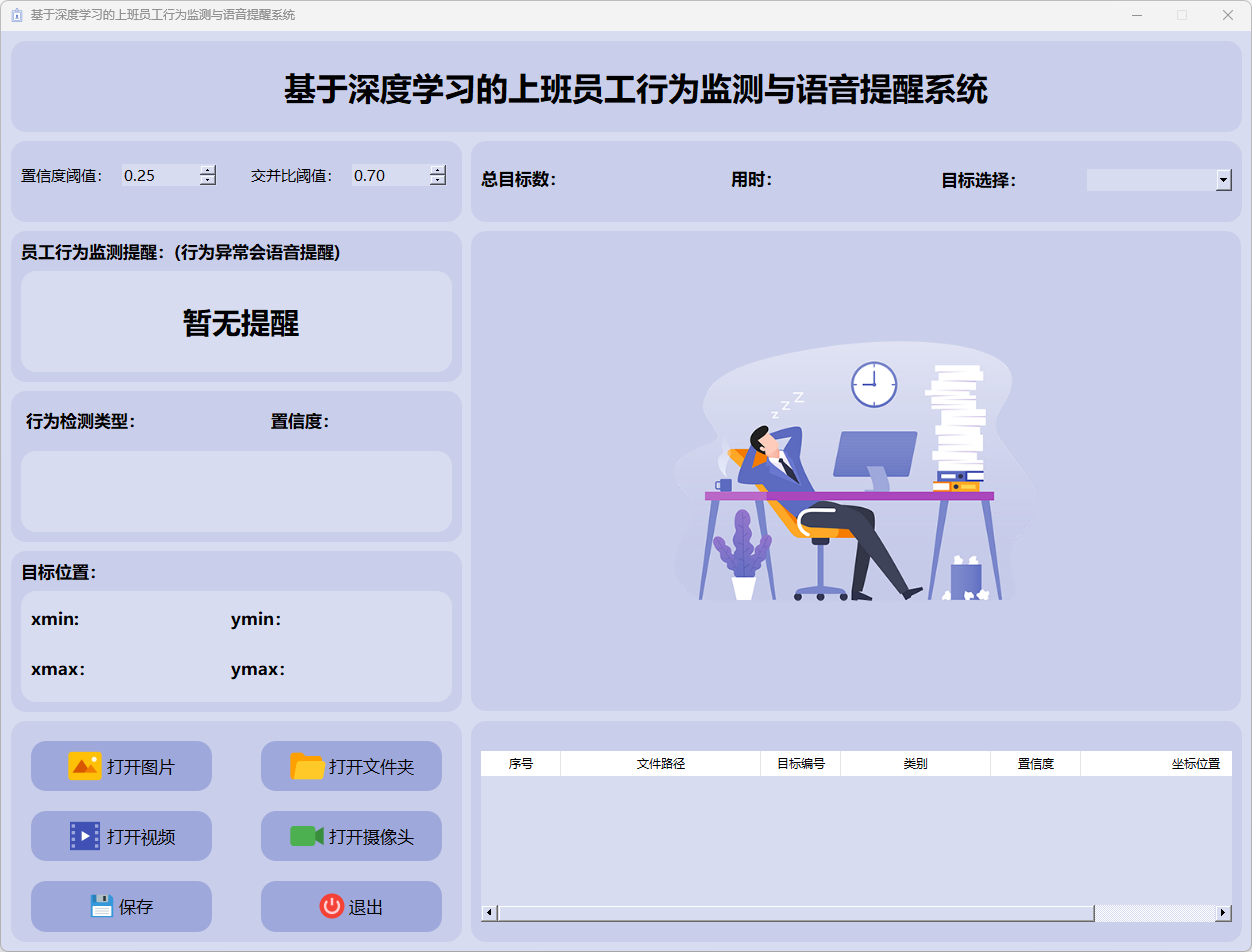Click the 目标编号 column header
Screen dimensions: 1252x952
pos(801,763)
